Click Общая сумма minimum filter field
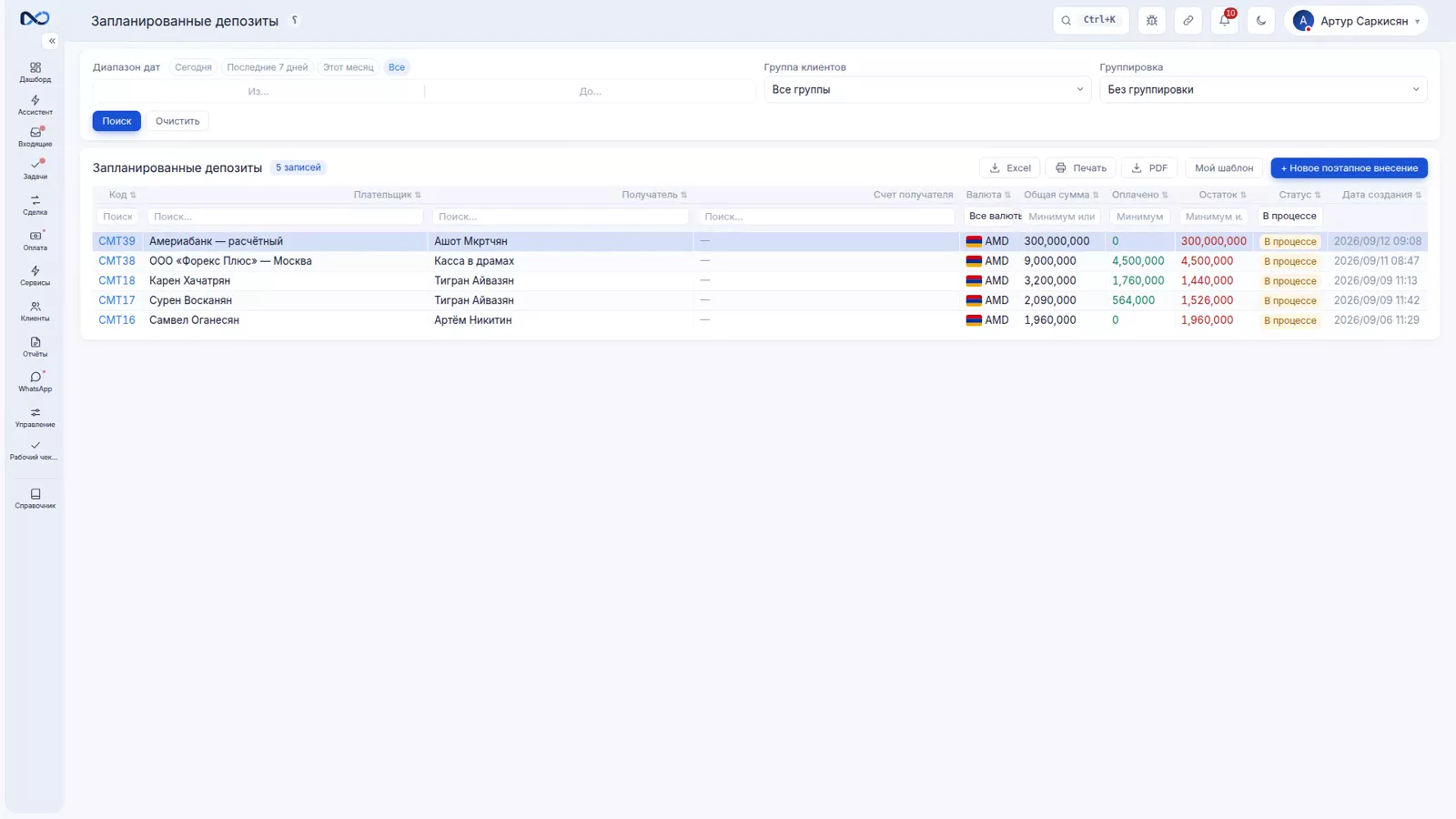This screenshot has width=1456, height=819. pyautogui.click(x=1062, y=217)
